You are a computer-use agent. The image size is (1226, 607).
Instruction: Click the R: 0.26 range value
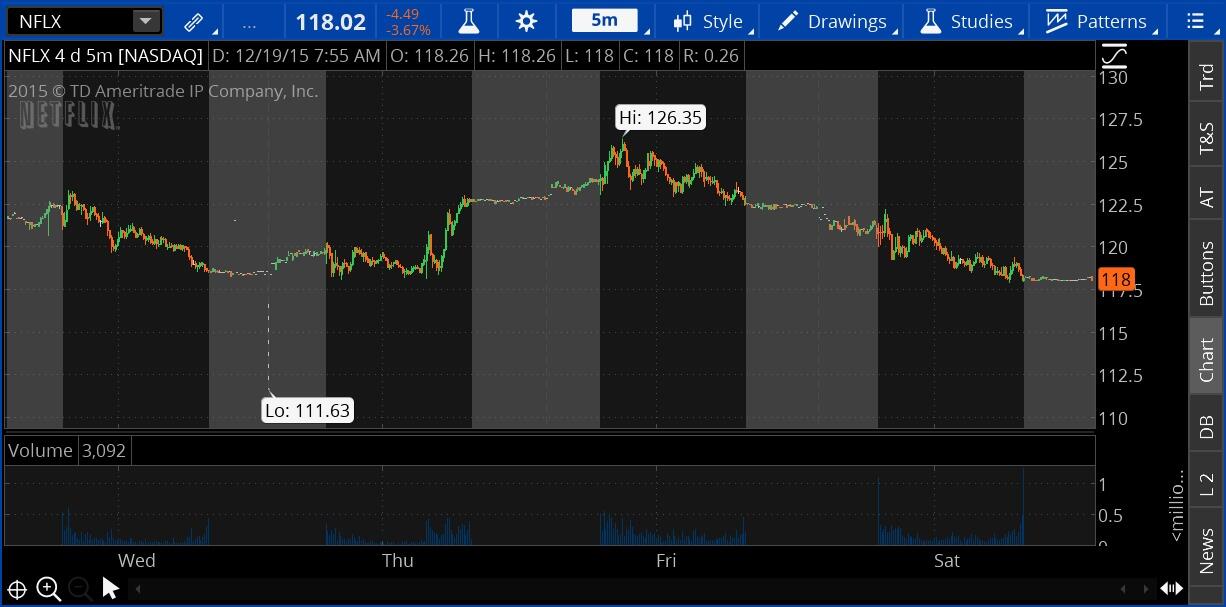coord(710,56)
